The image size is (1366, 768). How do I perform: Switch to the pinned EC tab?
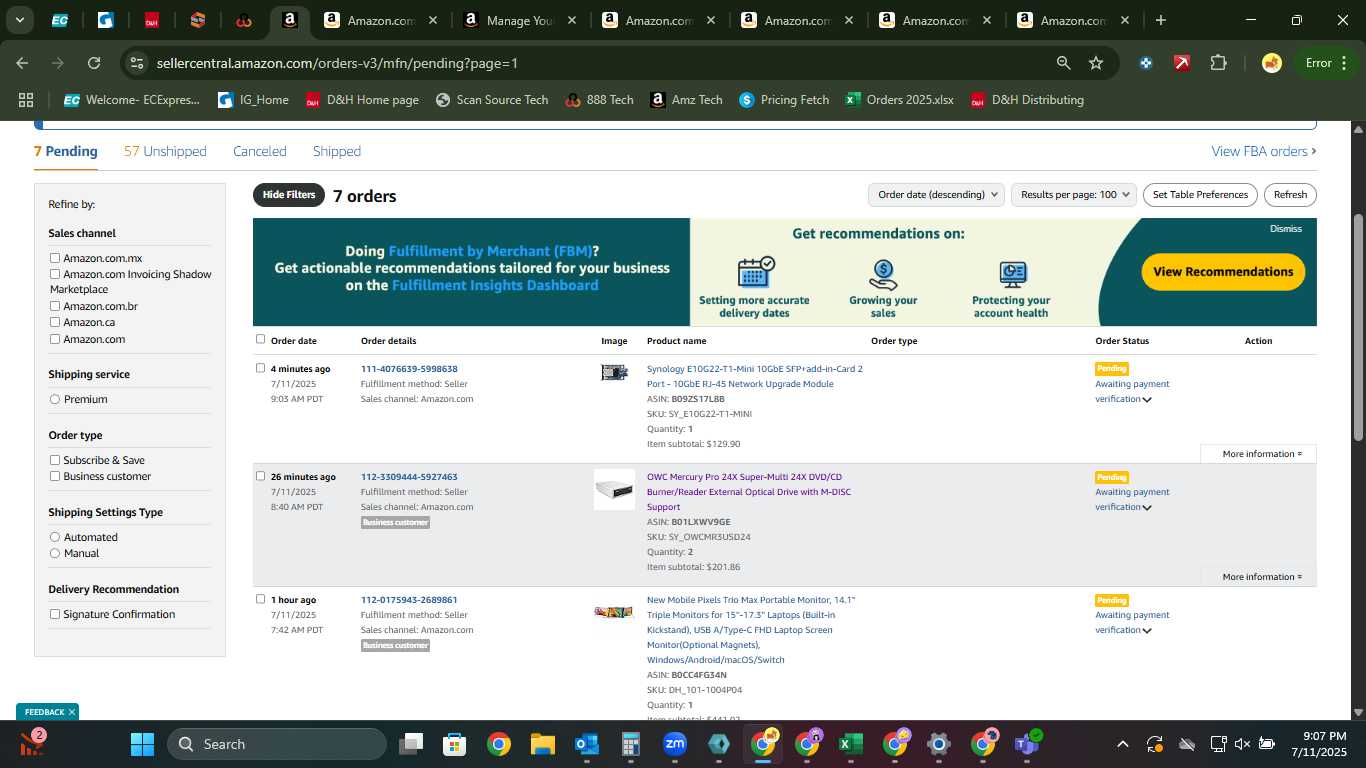coord(60,20)
